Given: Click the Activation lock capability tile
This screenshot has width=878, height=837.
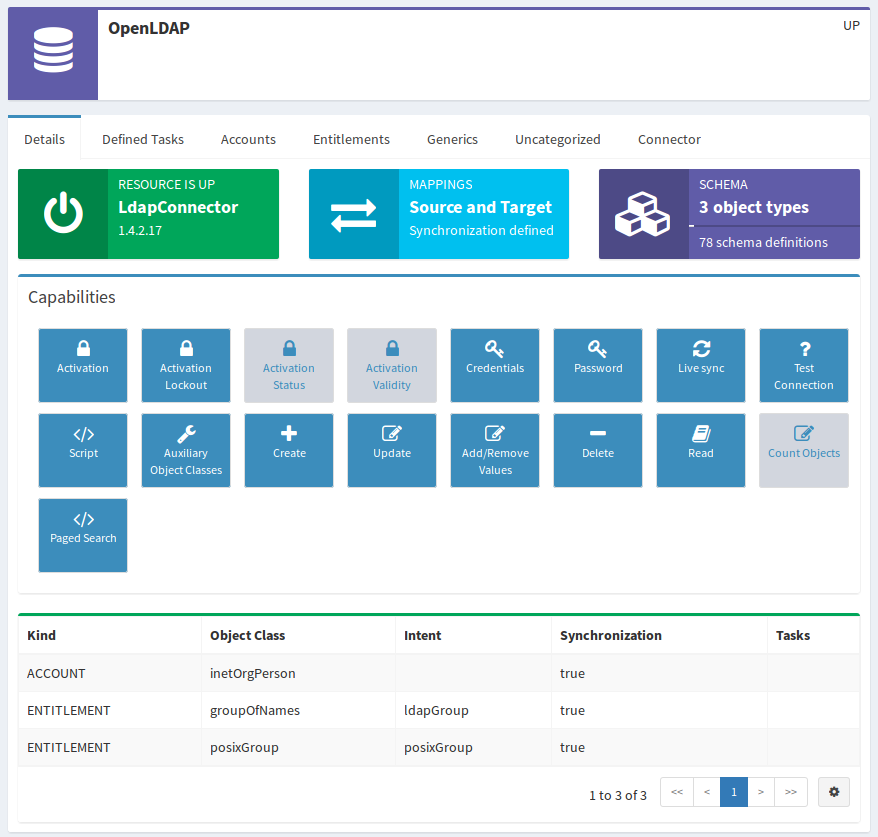Looking at the screenshot, I should 83,365.
